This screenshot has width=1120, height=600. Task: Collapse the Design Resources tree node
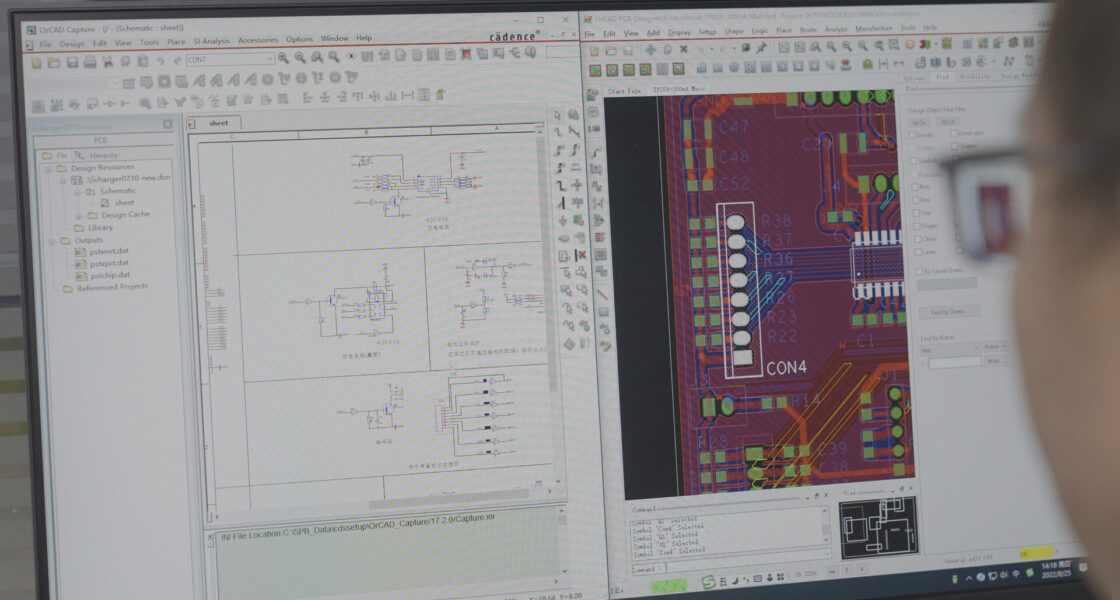coord(47,168)
